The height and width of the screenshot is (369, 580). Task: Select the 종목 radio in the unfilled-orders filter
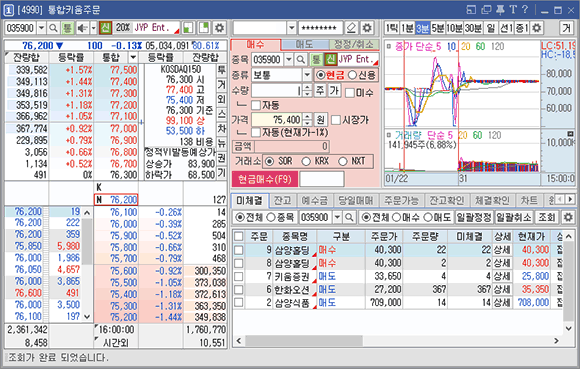pyautogui.click(x=271, y=217)
